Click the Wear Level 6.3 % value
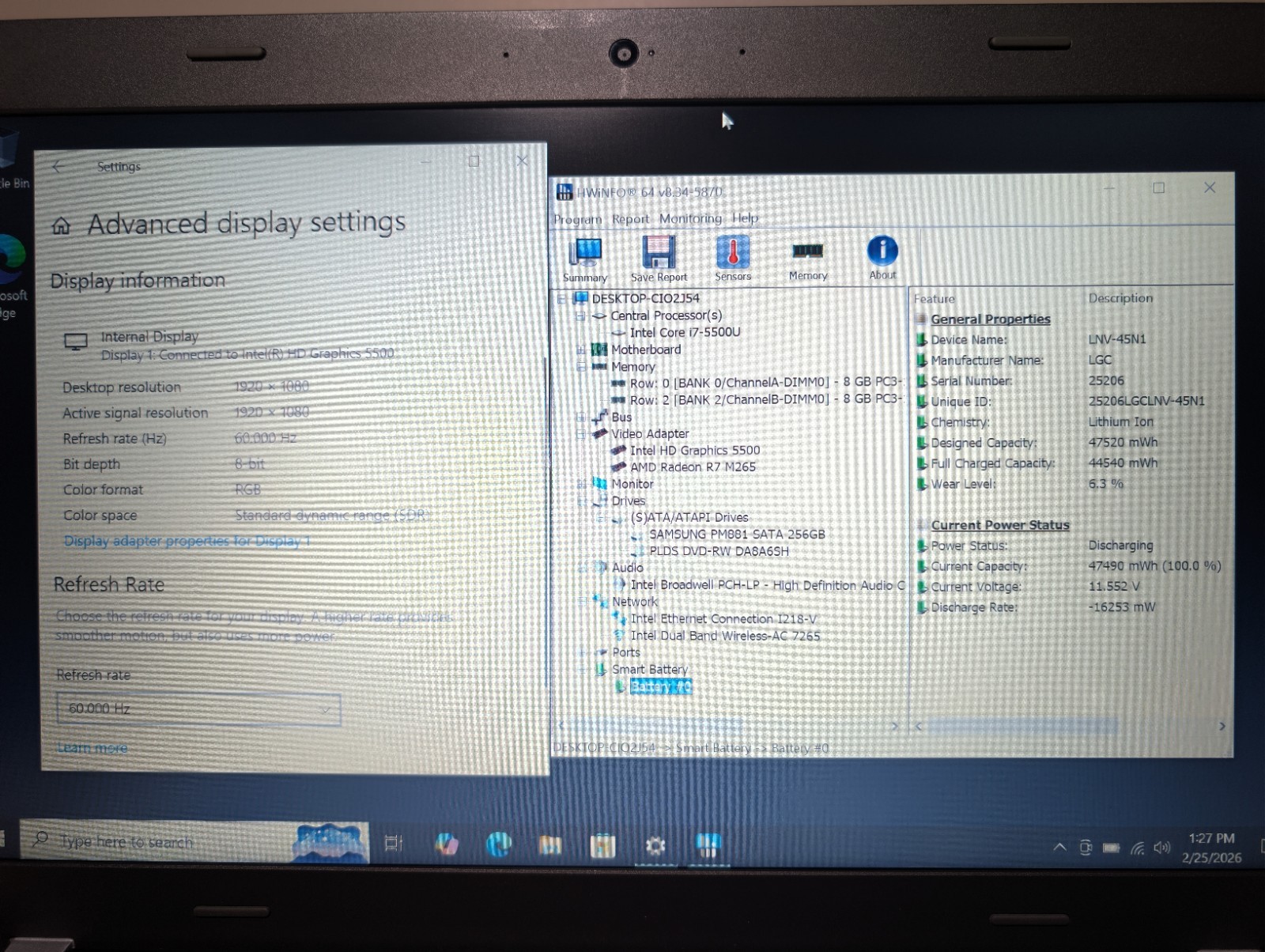1265x952 pixels. click(1105, 484)
